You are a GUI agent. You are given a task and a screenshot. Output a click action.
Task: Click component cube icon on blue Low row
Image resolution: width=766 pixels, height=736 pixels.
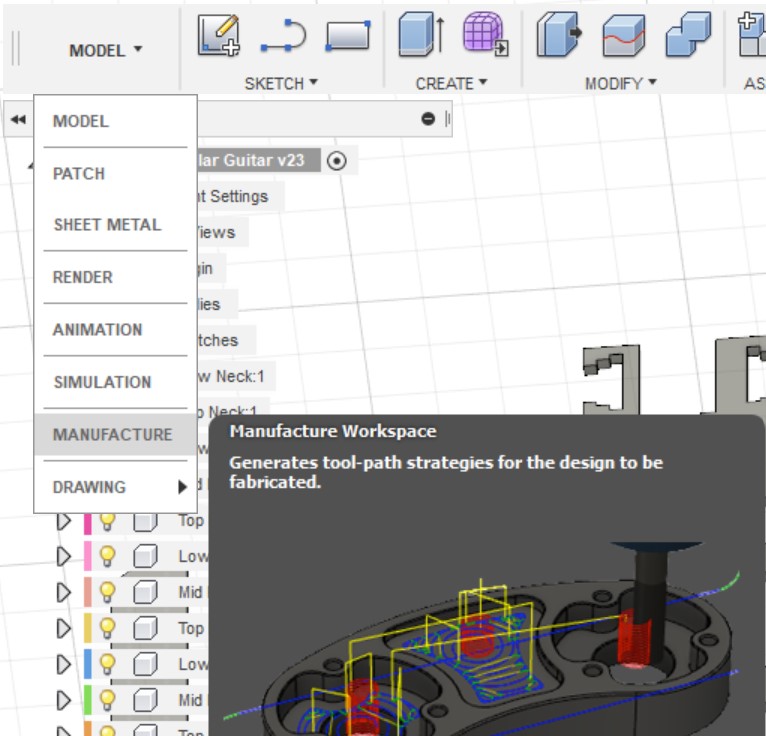[x=145, y=664]
